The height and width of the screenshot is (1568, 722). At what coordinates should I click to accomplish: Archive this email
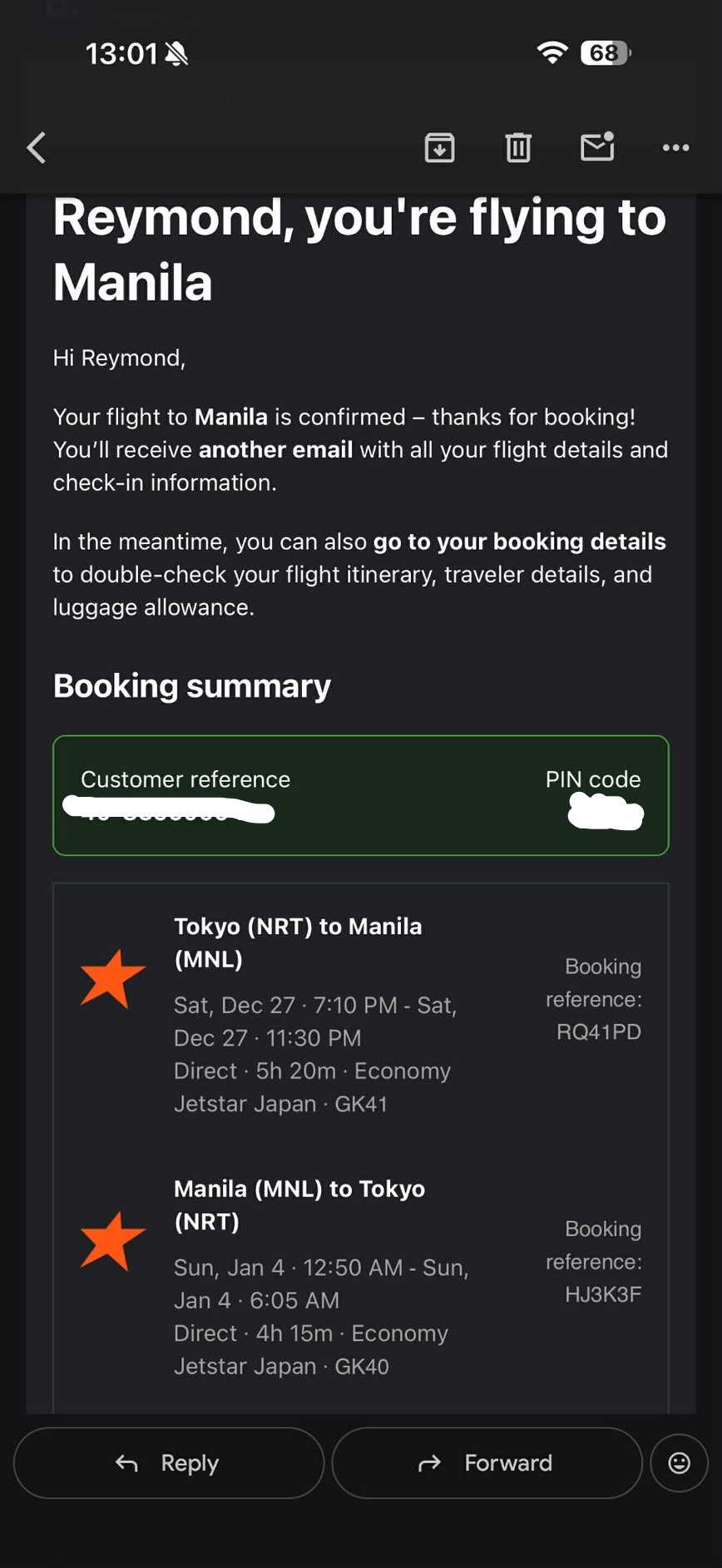(439, 148)
